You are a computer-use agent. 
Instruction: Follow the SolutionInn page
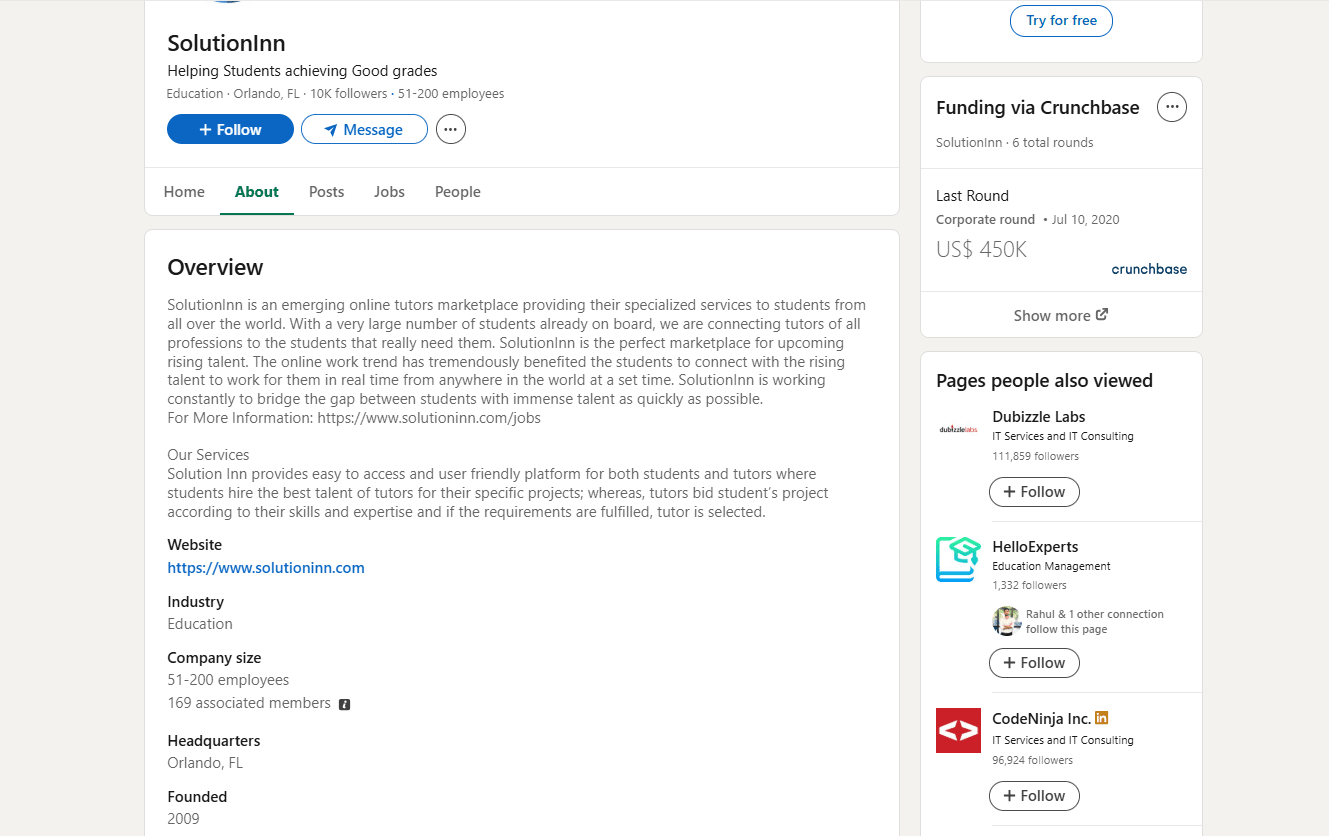[x=230, y=129]
